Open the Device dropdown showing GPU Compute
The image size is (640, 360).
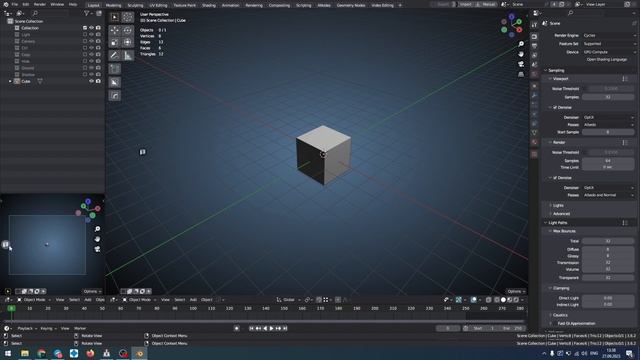(x=609, y=52)
